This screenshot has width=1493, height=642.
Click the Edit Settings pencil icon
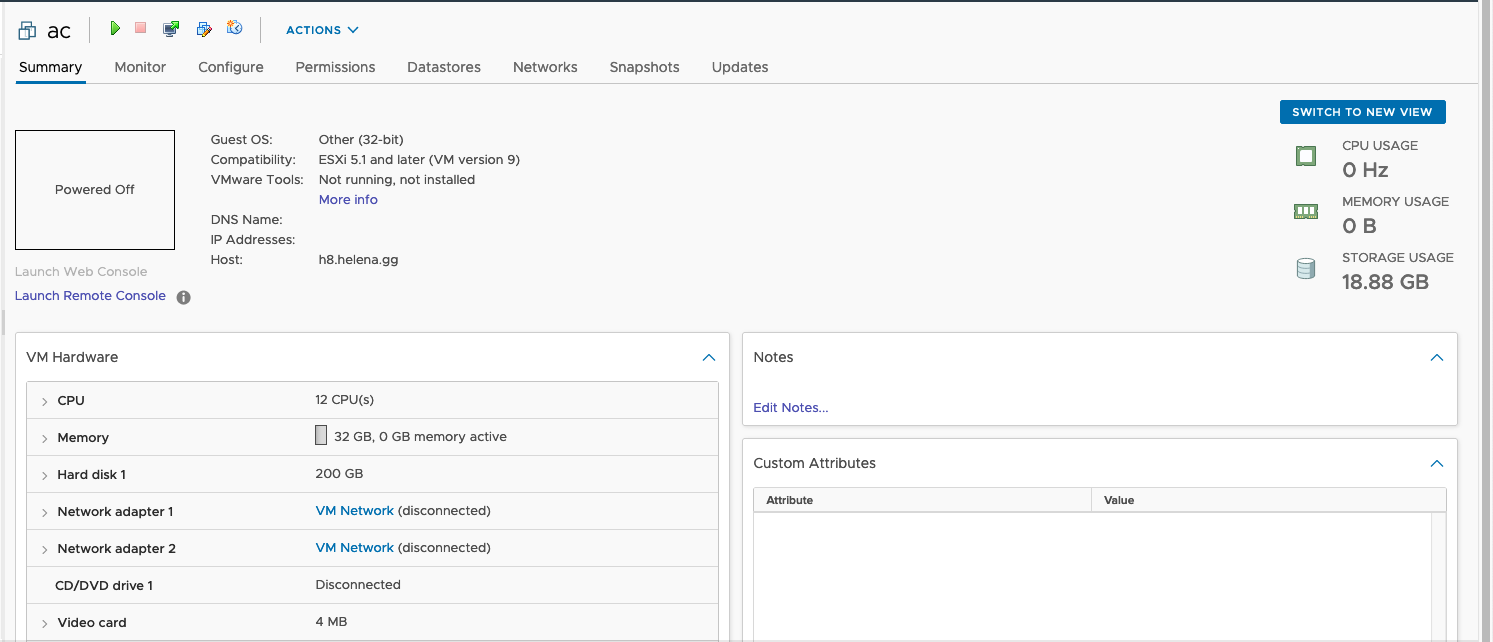[x=204, y=29]
